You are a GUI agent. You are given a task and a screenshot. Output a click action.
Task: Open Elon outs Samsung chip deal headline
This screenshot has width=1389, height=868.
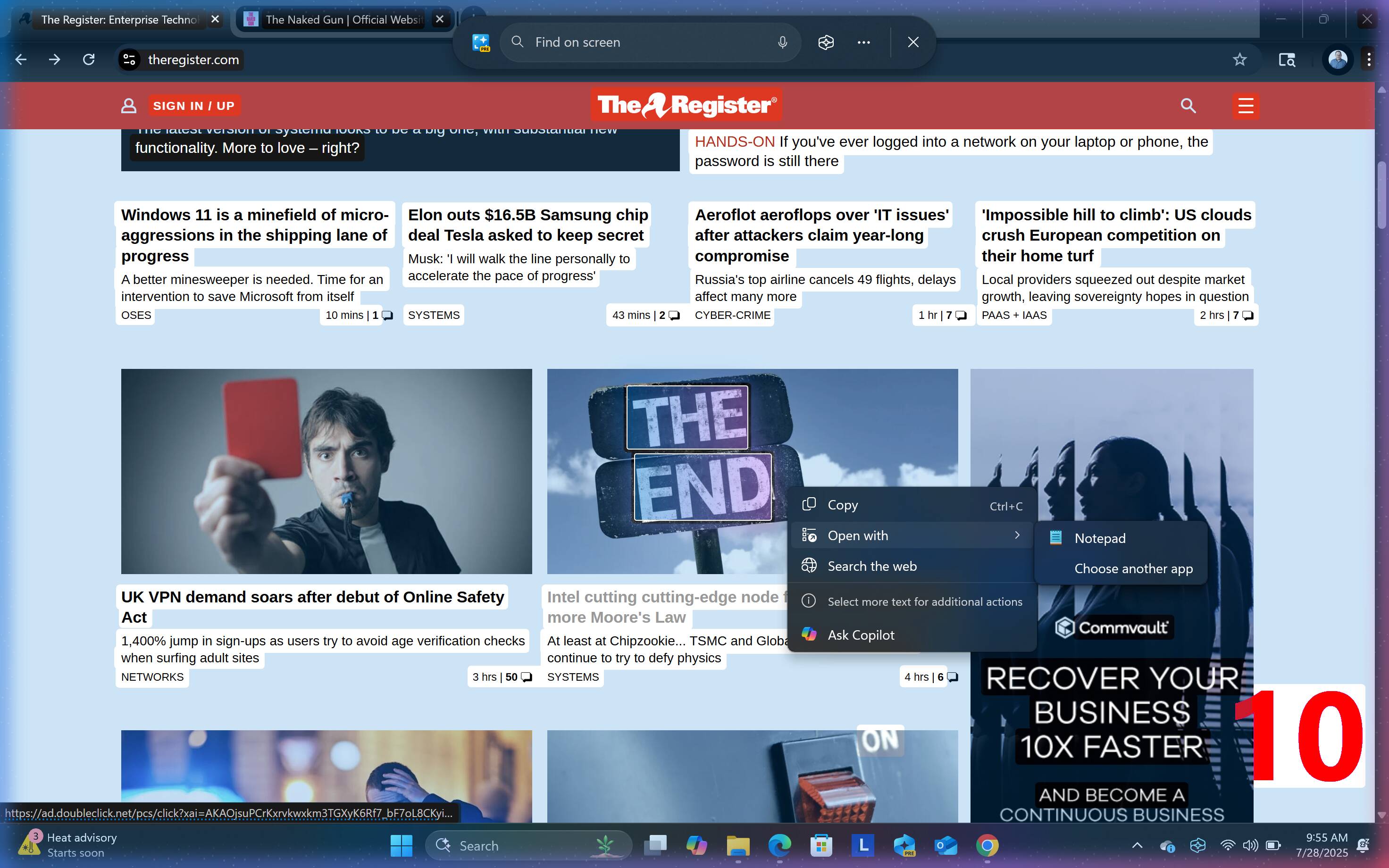point(527,225)
